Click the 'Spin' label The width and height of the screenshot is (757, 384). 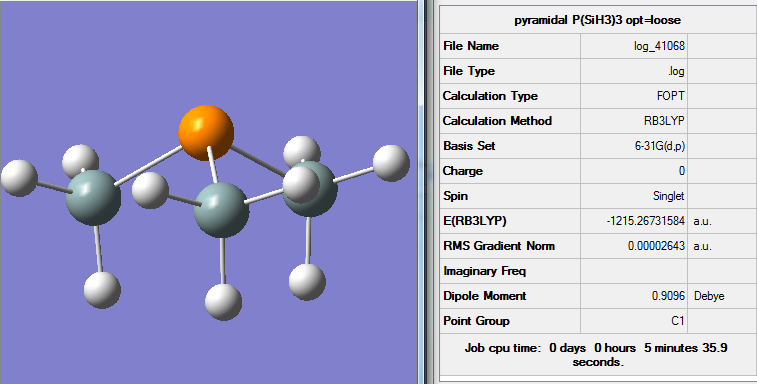(x=455, y=196)
